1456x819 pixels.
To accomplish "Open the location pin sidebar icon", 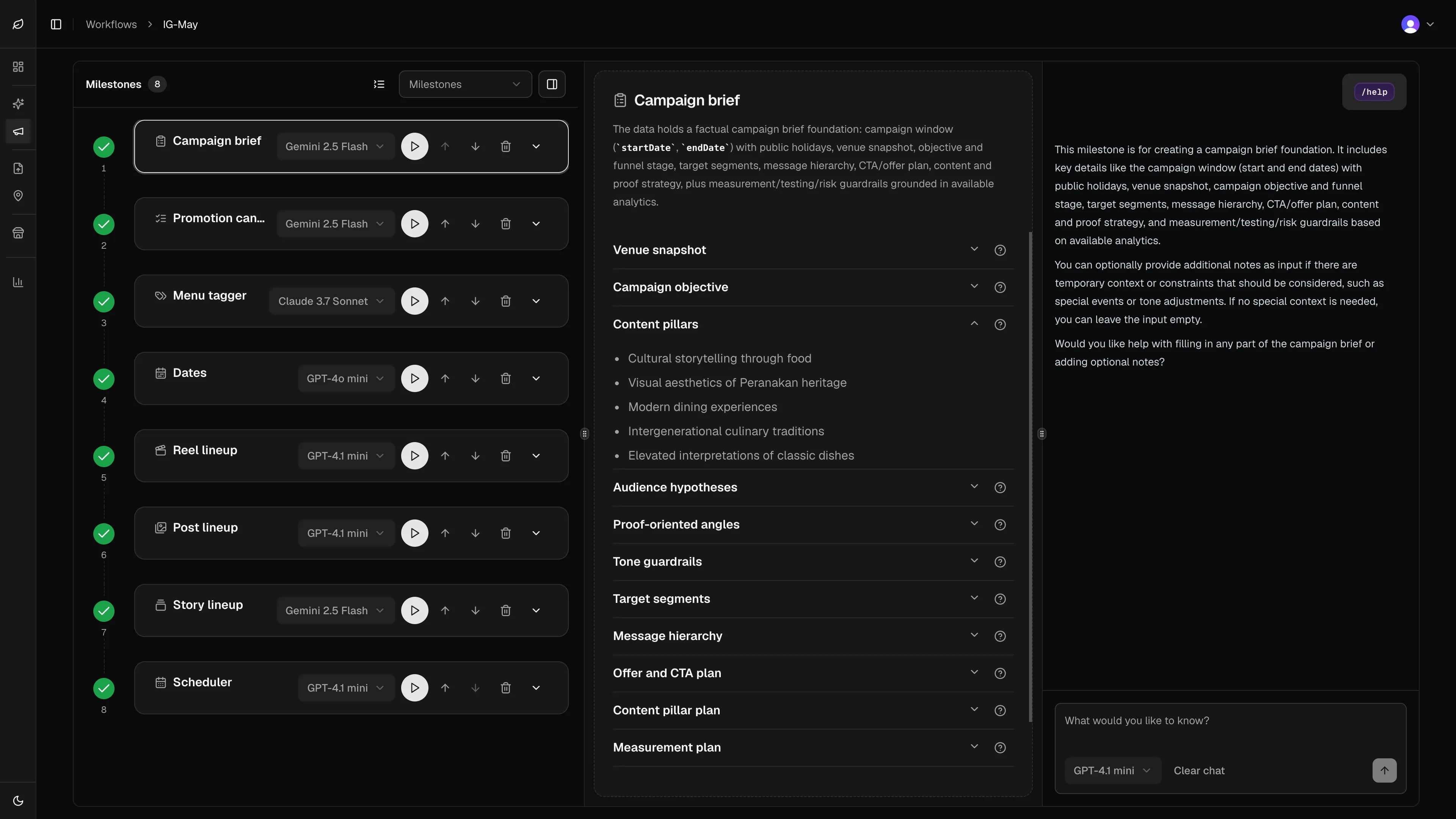I will [18, 196].
